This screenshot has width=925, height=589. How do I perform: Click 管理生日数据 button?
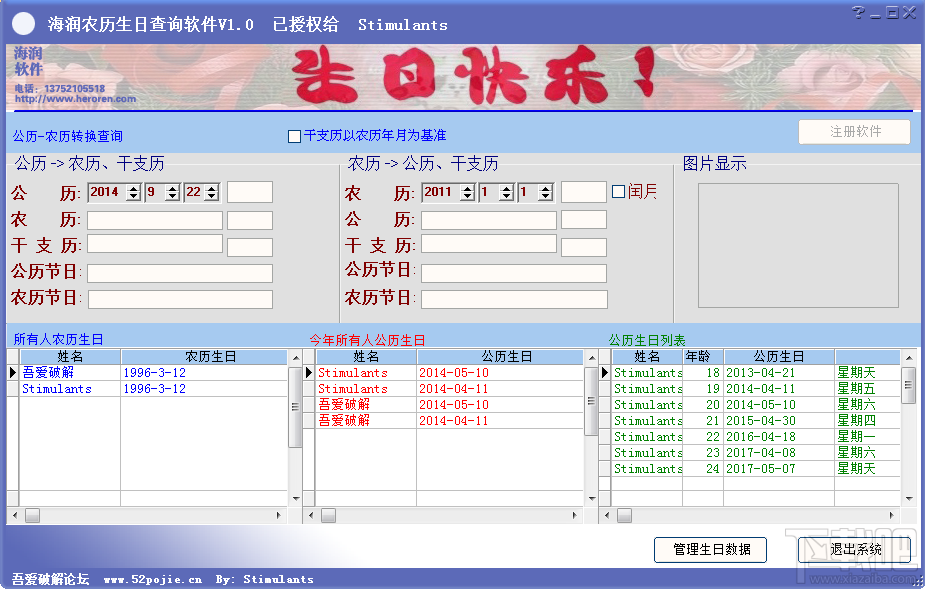coord(711,549)
